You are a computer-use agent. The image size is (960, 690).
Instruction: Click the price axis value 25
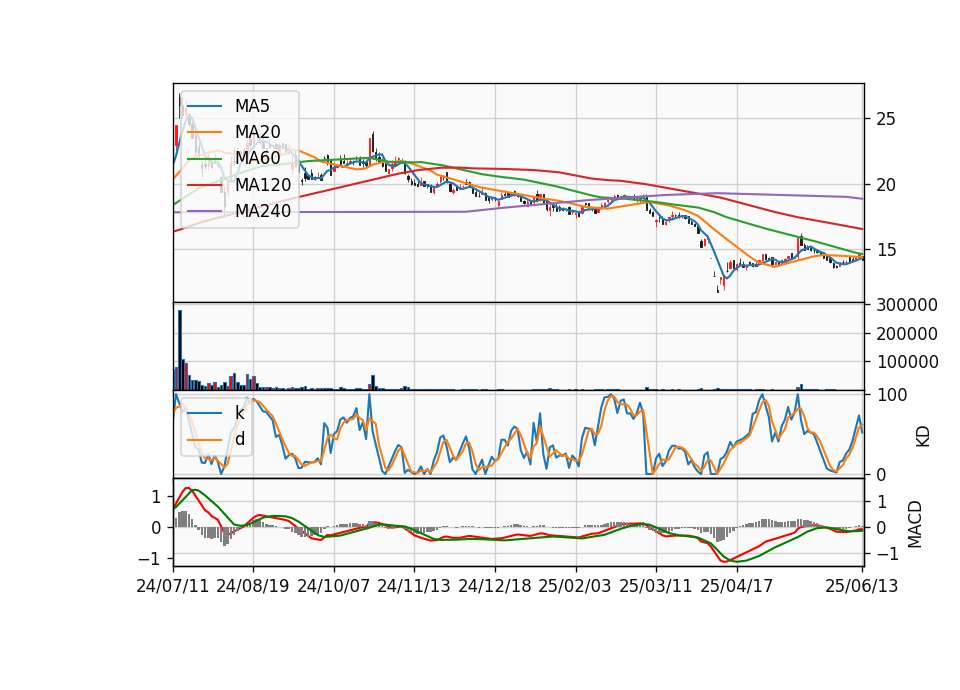[885, 119]
